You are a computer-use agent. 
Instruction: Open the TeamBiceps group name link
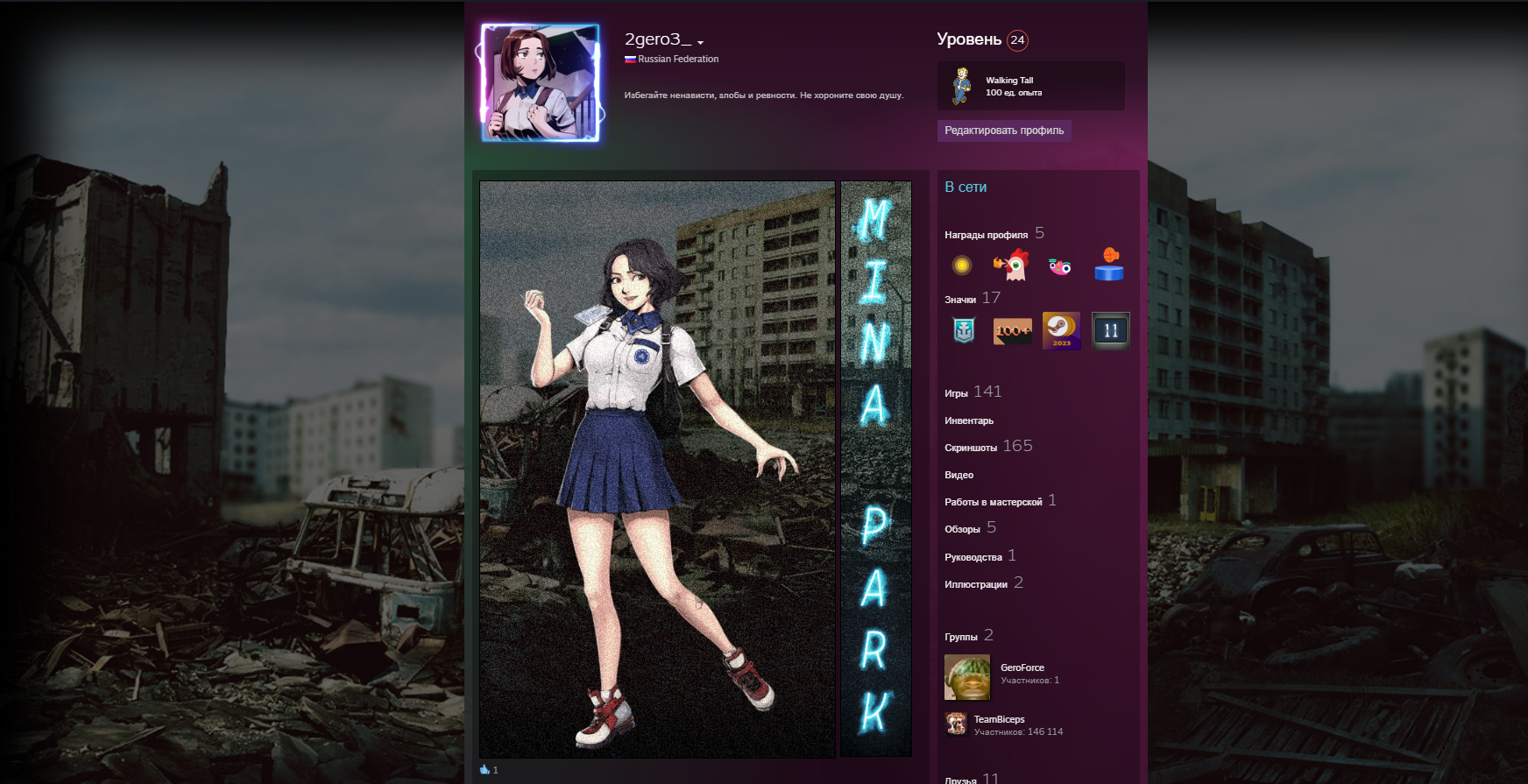[x=999, y=719]
